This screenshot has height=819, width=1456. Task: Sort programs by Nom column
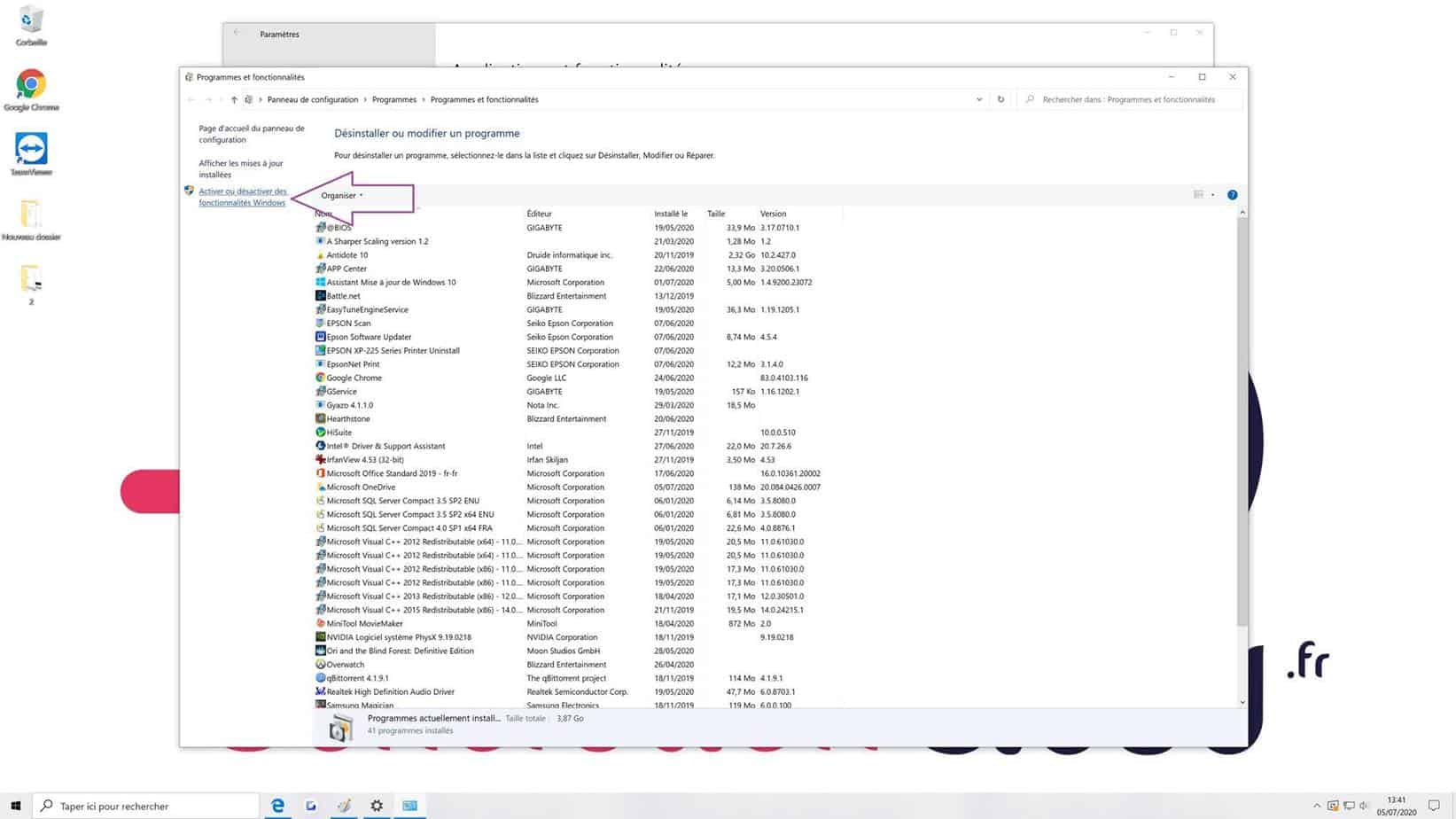tap(323, 214)
